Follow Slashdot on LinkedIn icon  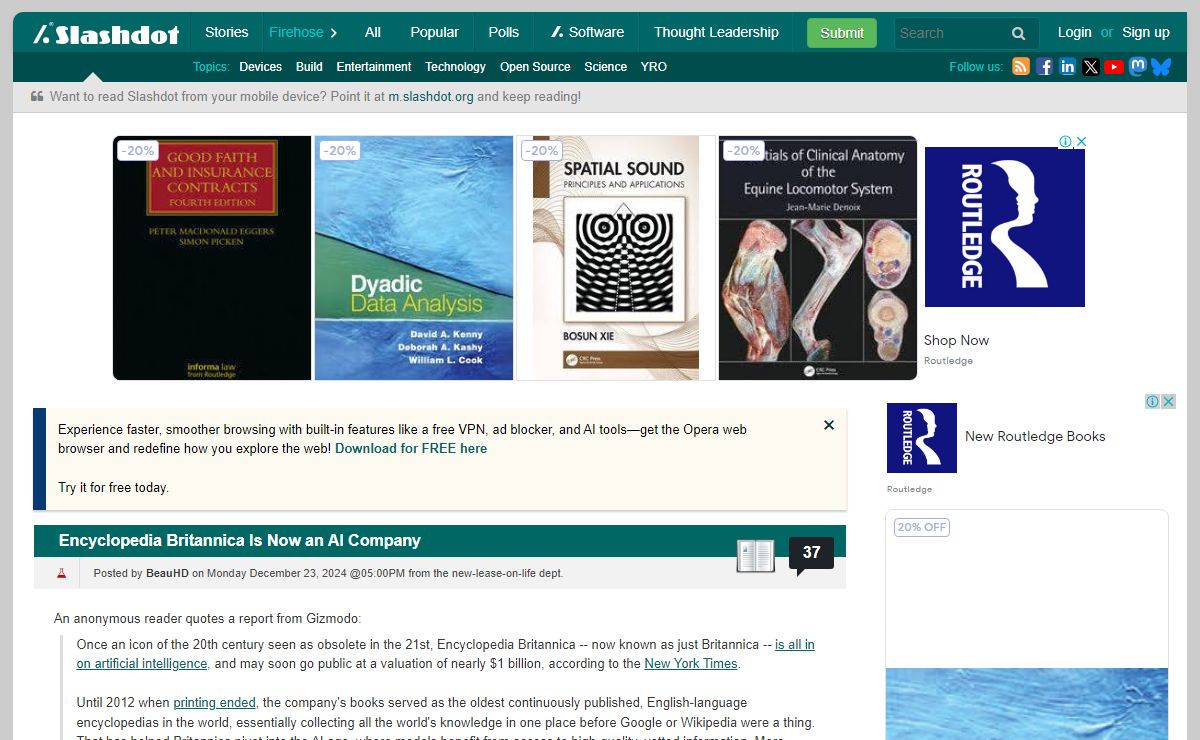pos(1067,67)
